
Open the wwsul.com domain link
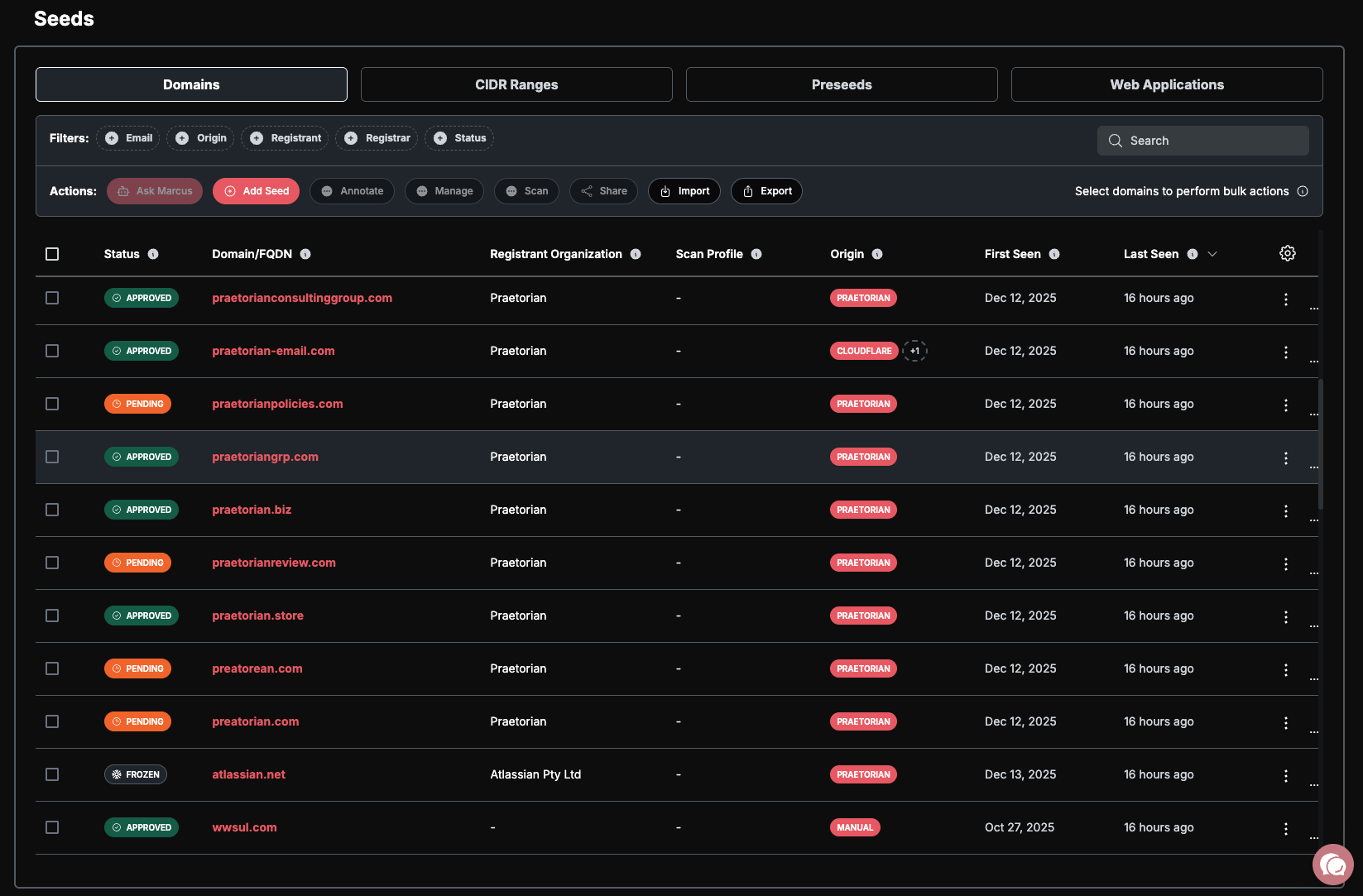(244, 827)
